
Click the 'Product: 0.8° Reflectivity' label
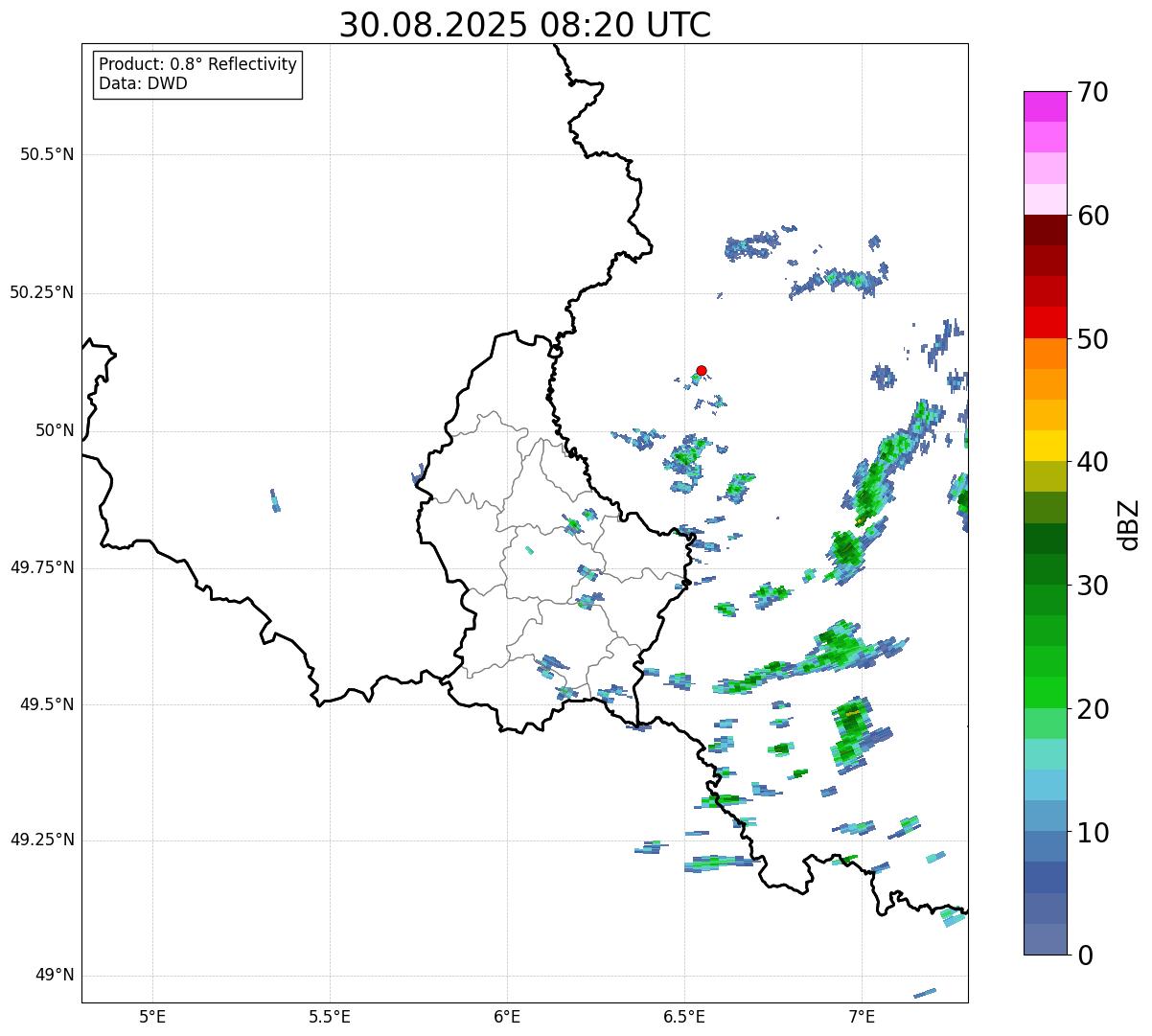pyautogui.click(x=198, y=64)
